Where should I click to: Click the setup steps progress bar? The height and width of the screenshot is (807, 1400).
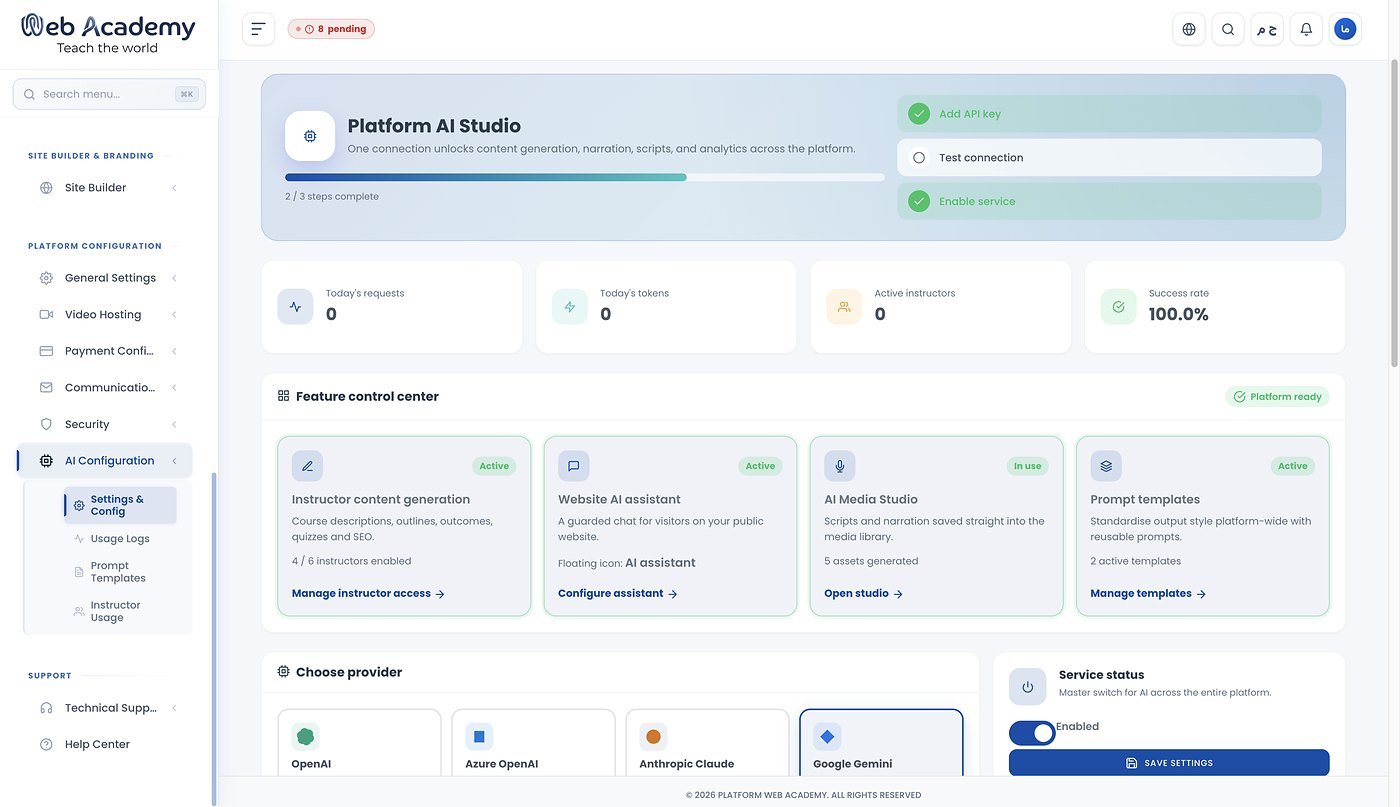(585, 177)
